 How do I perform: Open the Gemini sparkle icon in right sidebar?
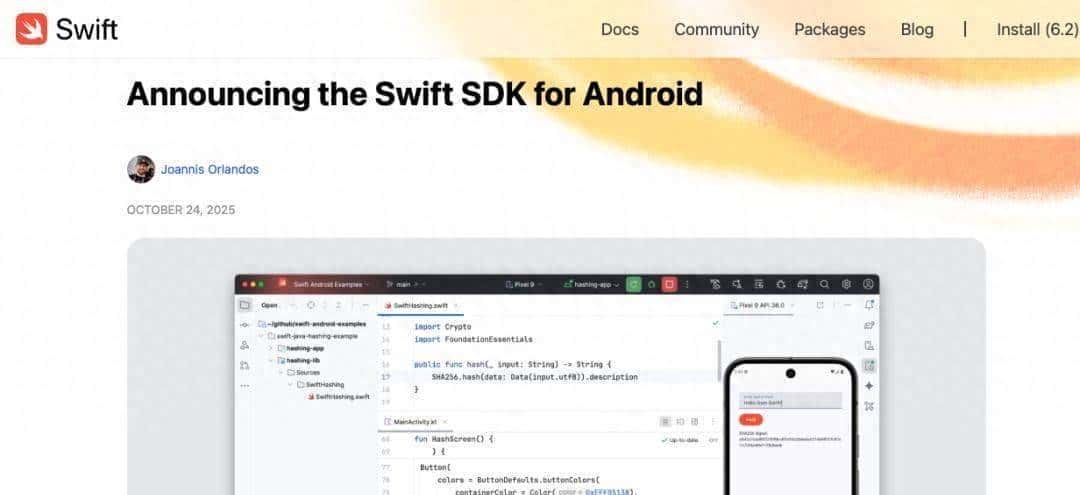click(x=869, y=386)
